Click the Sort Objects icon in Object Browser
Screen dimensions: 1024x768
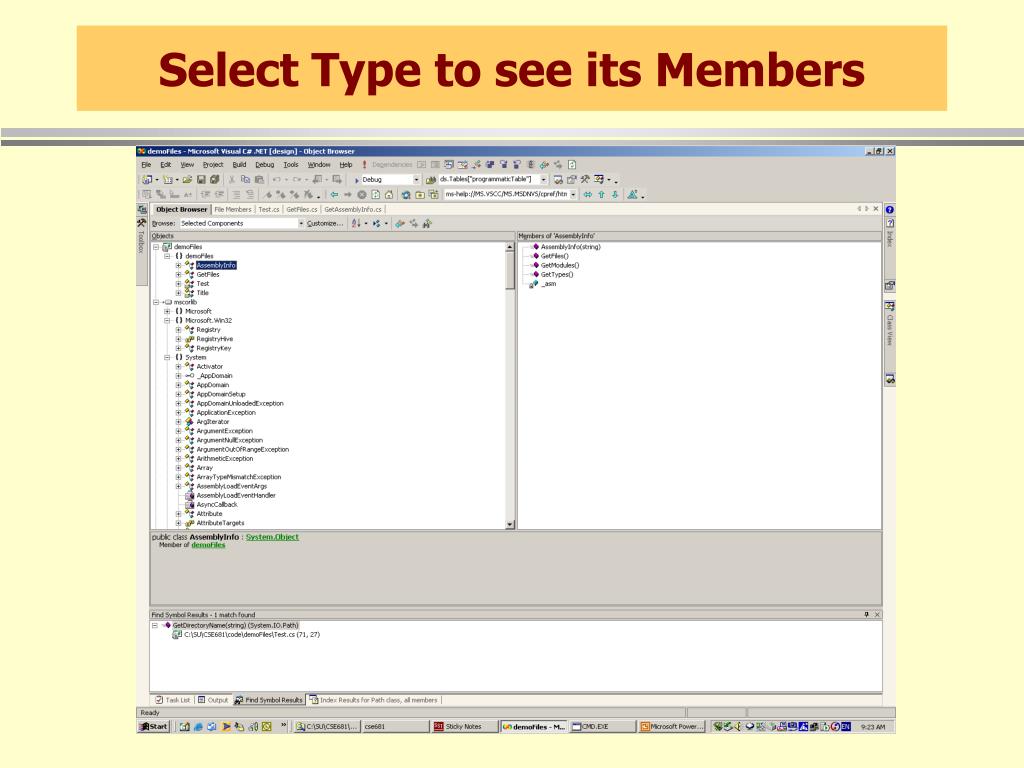click(x=356, y=223)
